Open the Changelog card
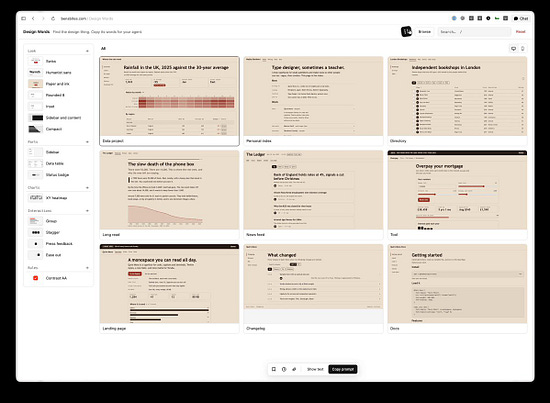The height and width of the screenshot is (403, 550). (x=313, y=289)
